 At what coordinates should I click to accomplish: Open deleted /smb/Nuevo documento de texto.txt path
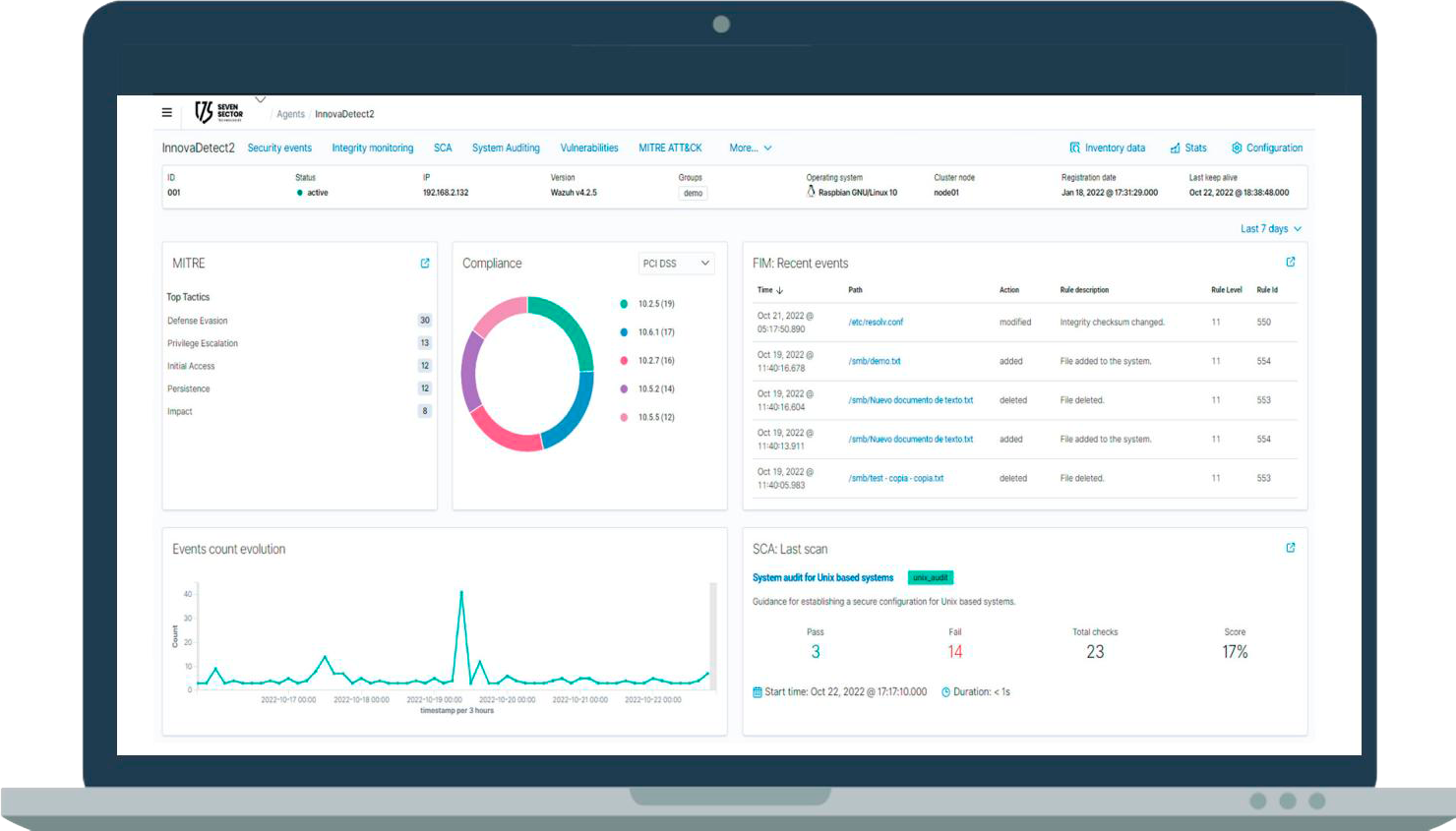(911, 400)
